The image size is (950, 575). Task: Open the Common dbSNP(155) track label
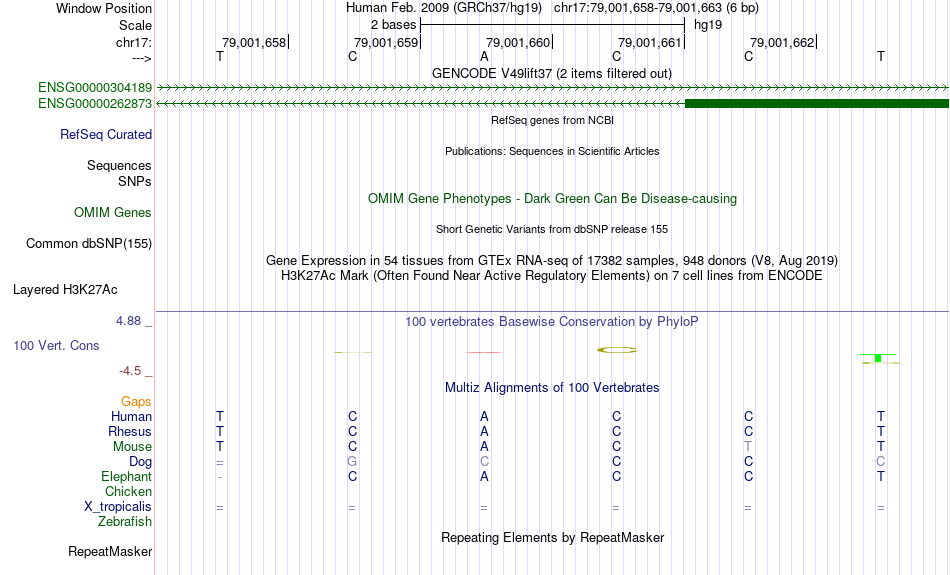89,244
